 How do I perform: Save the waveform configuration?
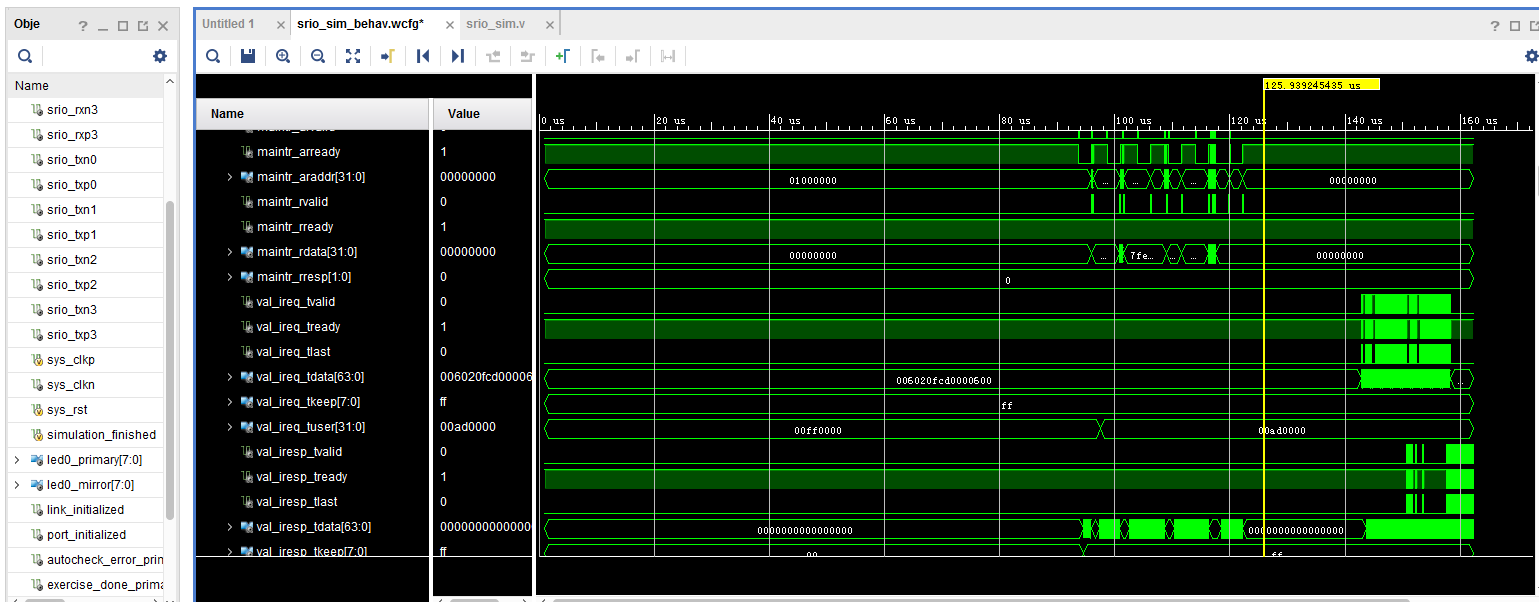coord(247,56)
